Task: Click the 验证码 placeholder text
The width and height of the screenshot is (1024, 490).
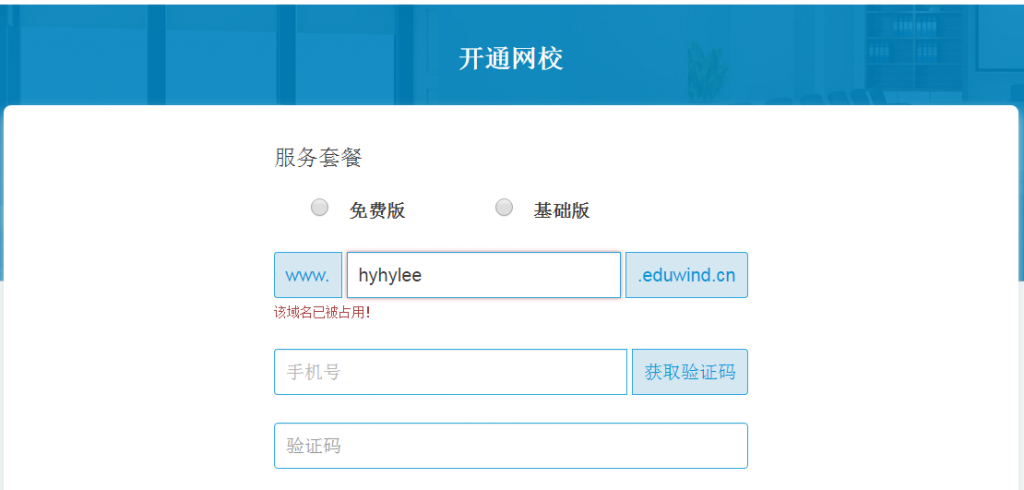Action: click(313, 446)
